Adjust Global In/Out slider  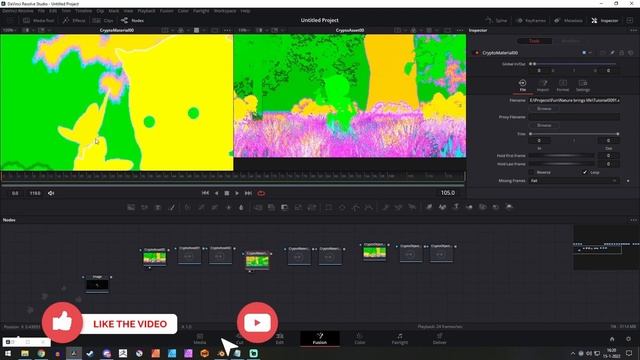tap(573, 64)
